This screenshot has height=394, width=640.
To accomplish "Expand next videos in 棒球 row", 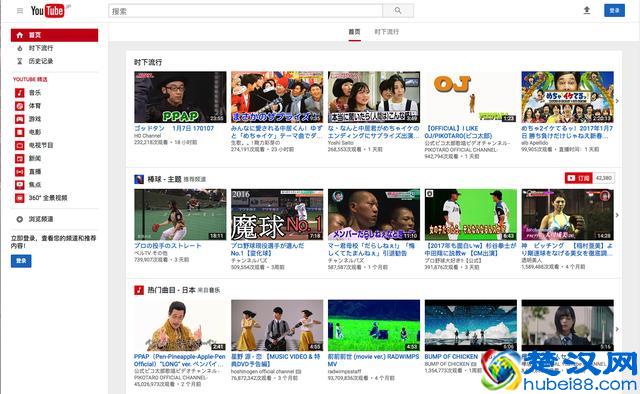I will click(617, 215).
